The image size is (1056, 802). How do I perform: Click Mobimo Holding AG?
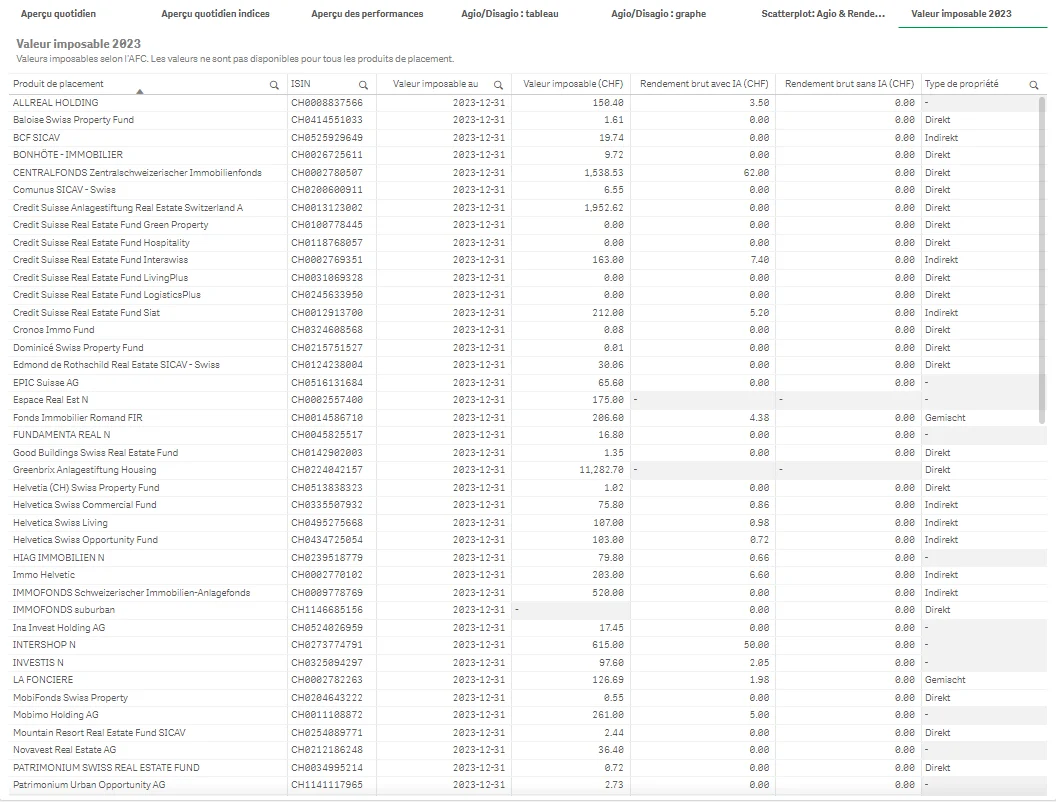(x=55, y=715)
